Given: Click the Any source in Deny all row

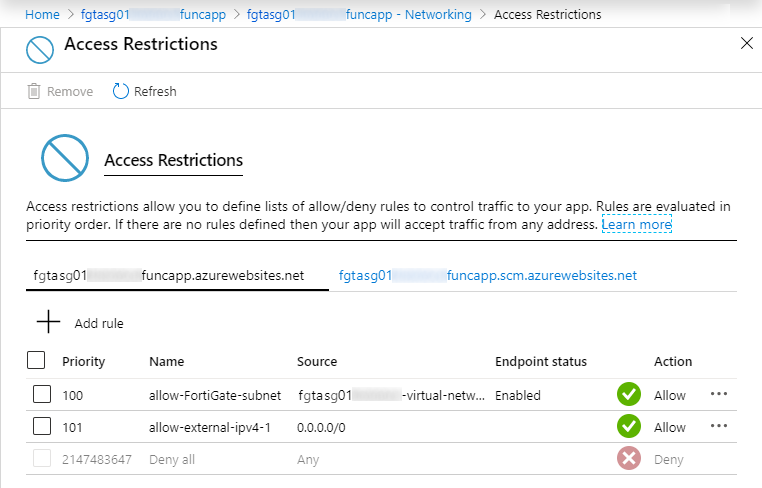Looking at the screenshot, I should pyautogui.click(x=308, y=459).
